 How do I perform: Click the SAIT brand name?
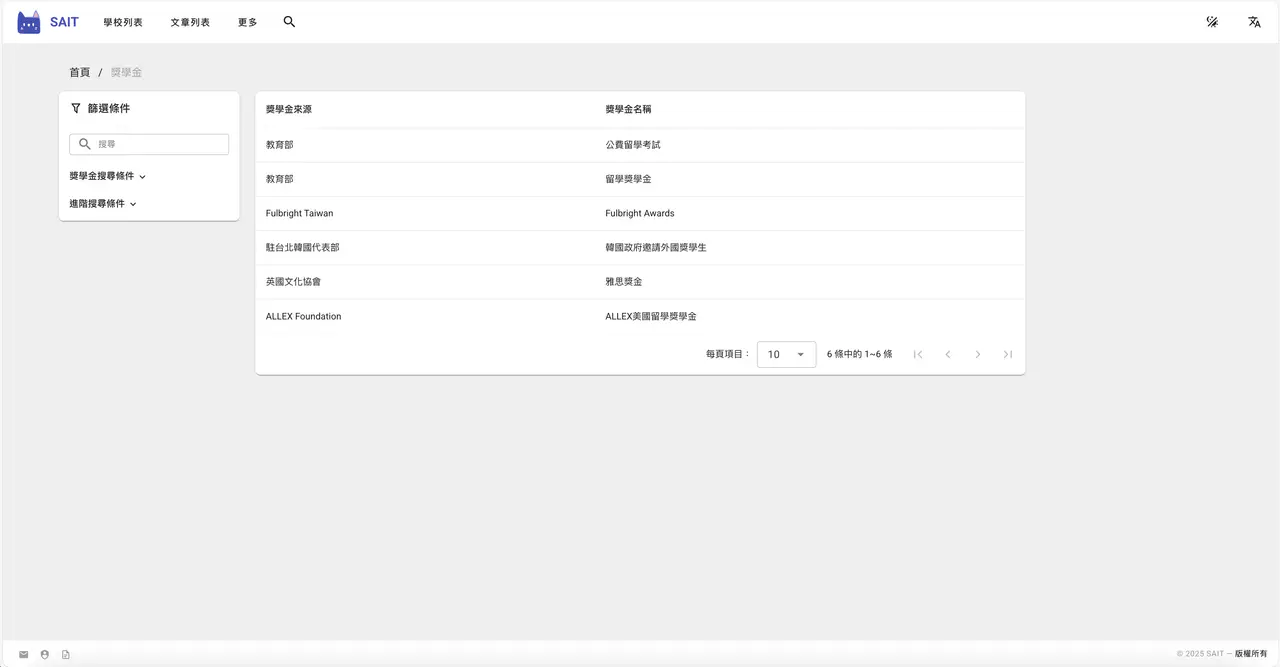point(64,22)
